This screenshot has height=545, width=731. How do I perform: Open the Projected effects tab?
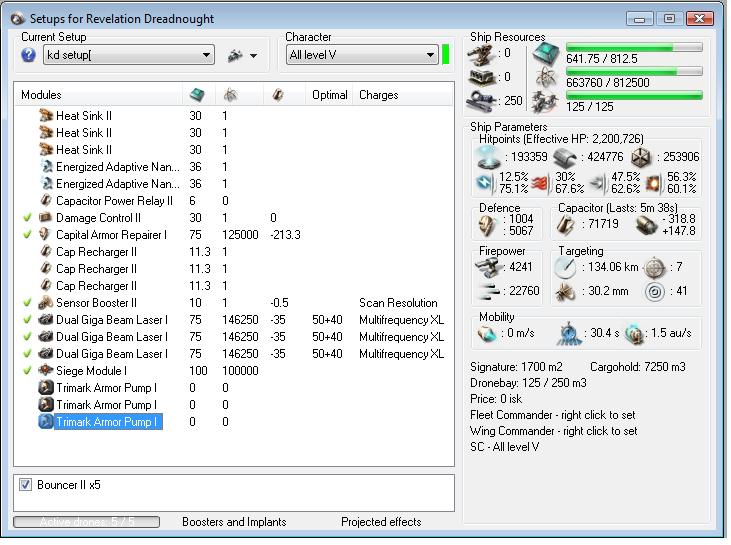click(x=381, y=522)
